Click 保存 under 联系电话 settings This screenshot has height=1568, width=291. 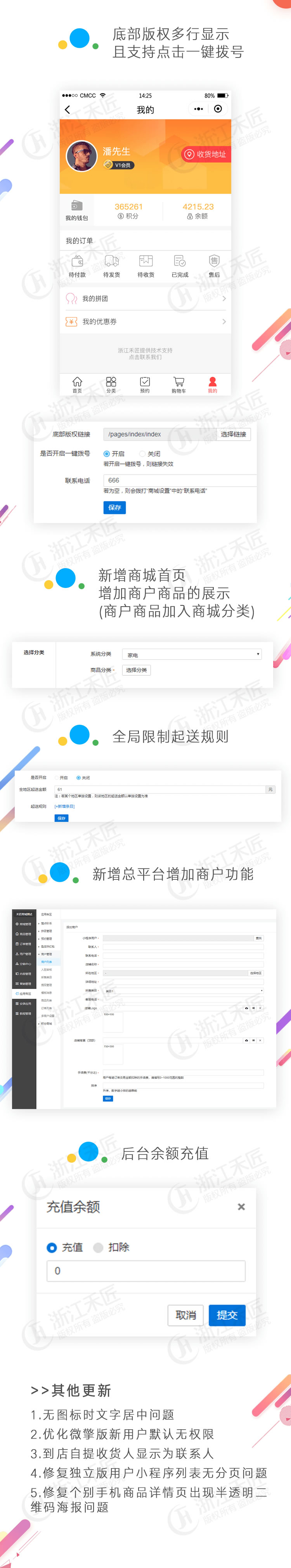point(115,507)
